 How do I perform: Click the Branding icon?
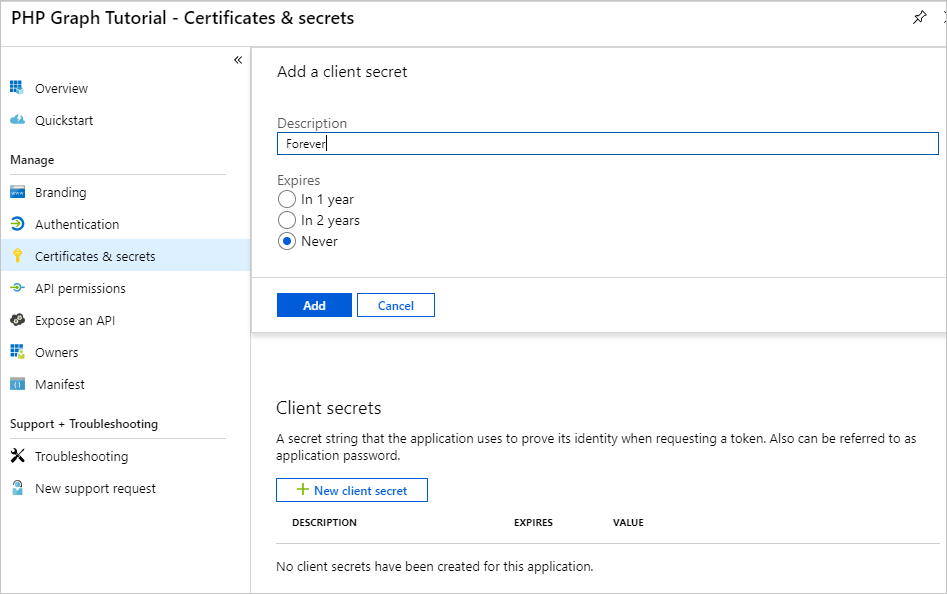[x=17, y=192]
